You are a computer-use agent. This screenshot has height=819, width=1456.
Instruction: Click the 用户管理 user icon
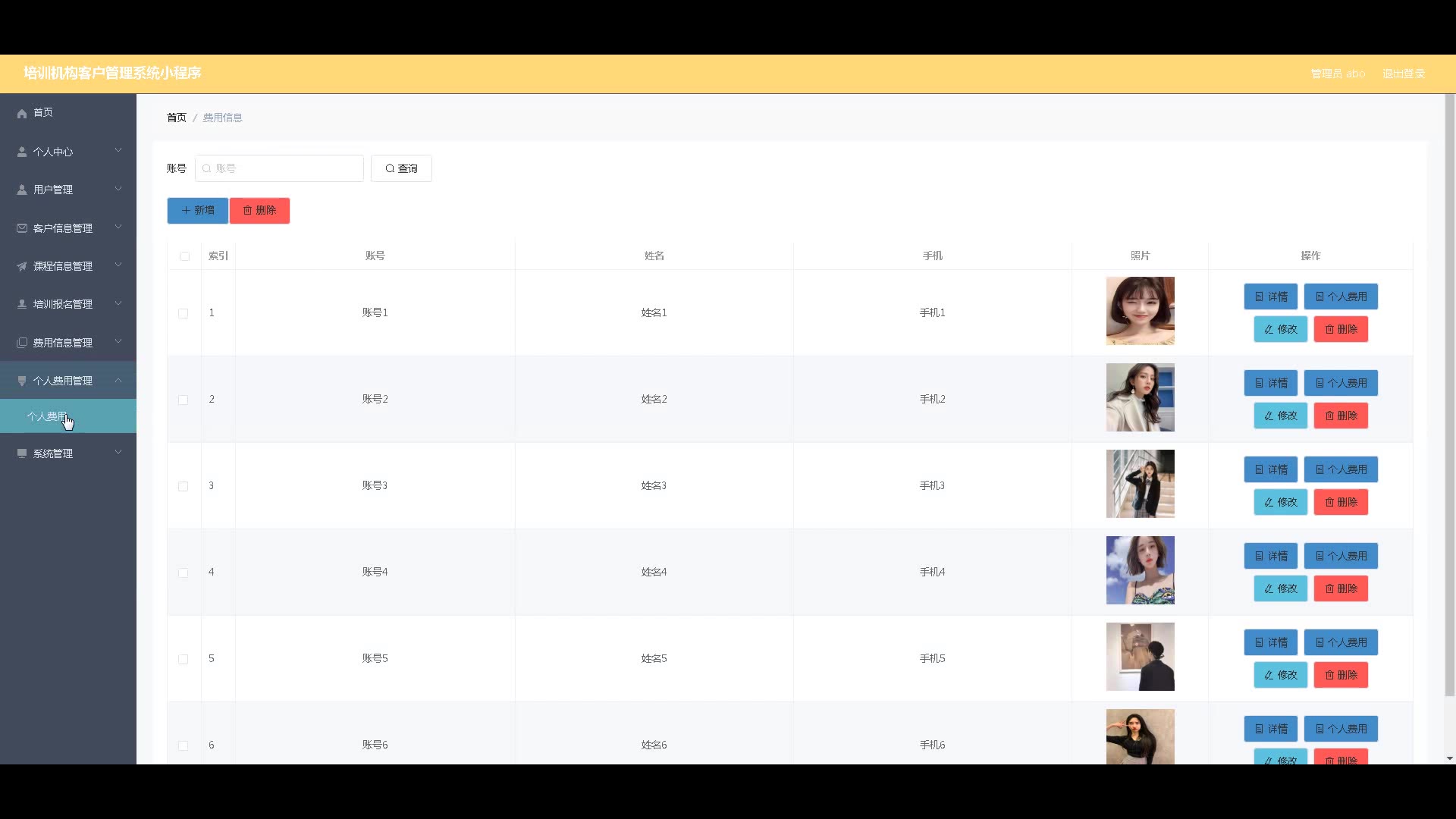pyautogui.click(x=22, y=190)
